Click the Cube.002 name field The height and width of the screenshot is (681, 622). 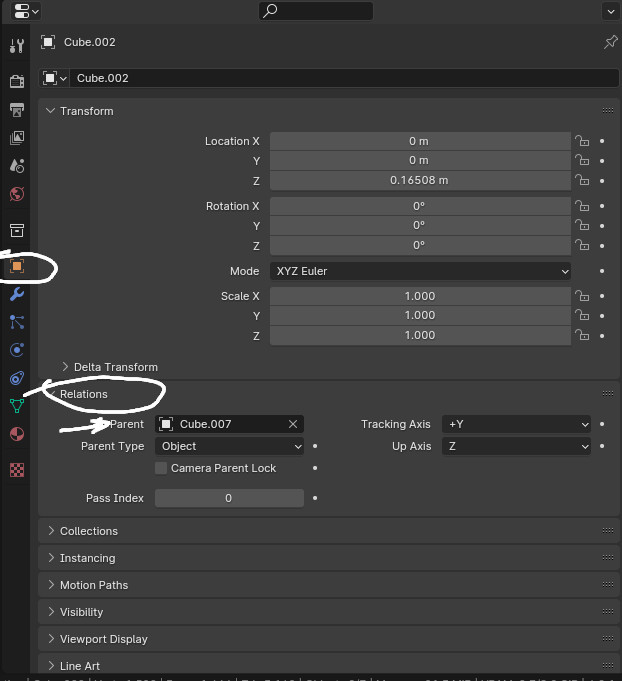tap(344, 78)
